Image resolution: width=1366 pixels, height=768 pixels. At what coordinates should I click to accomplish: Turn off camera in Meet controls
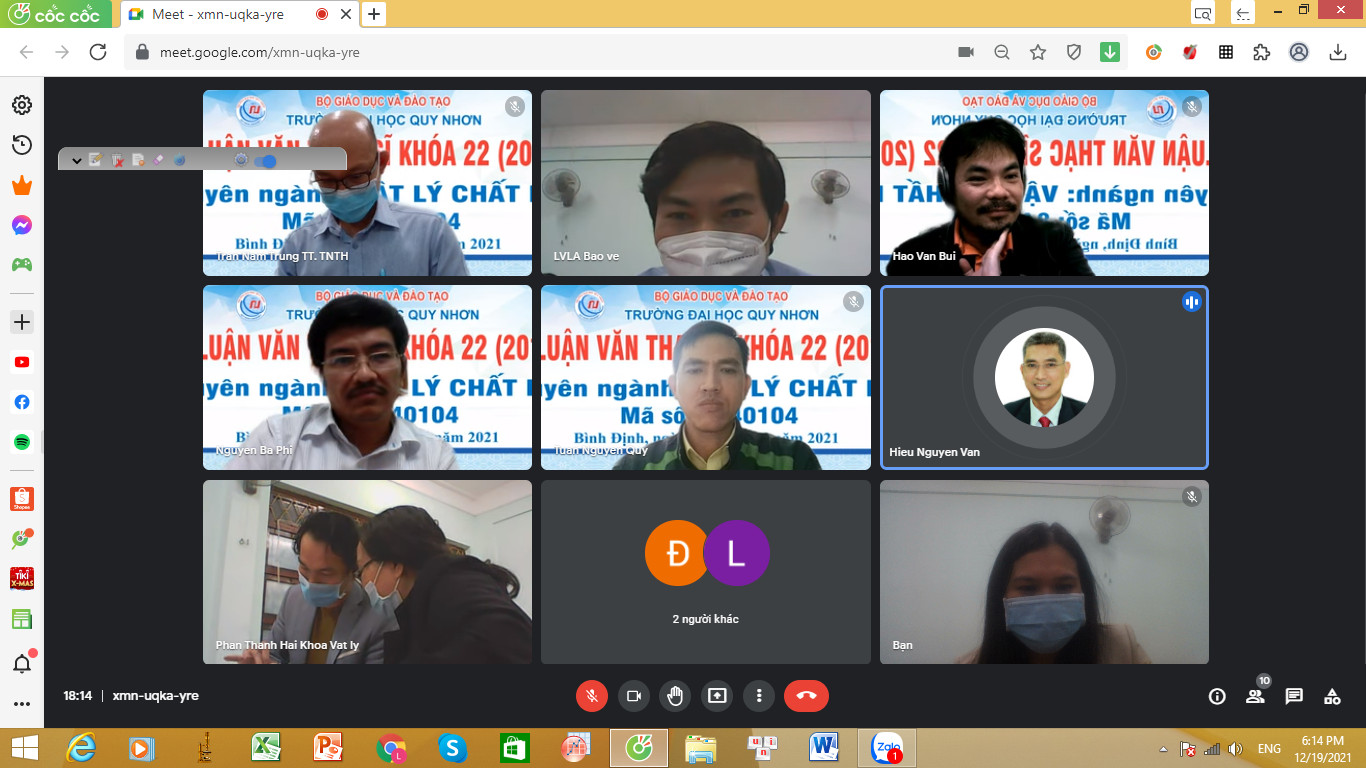coord(634,696)
